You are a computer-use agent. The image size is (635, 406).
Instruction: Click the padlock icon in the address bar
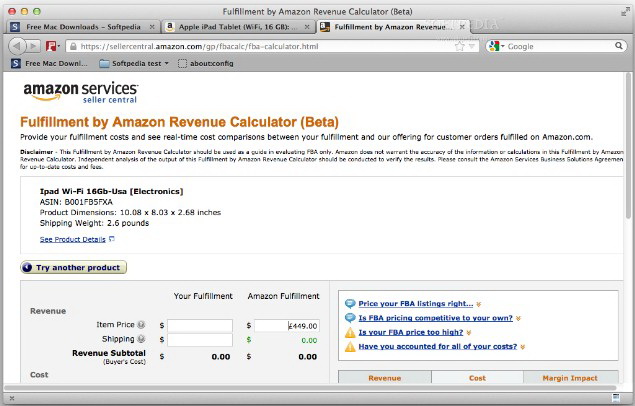(x=73, y=47)
